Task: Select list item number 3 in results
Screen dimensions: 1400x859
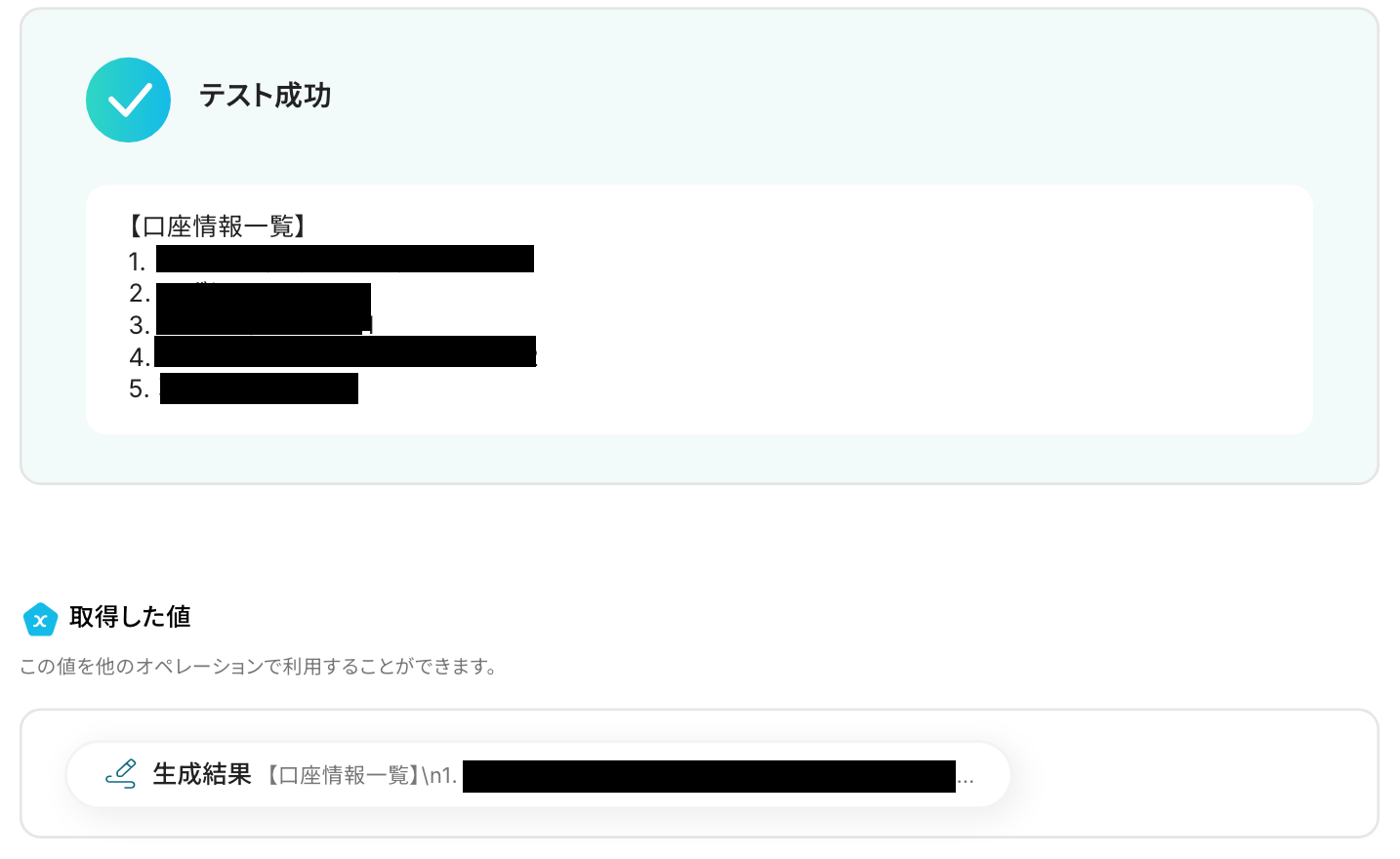Action: point(250,324)
